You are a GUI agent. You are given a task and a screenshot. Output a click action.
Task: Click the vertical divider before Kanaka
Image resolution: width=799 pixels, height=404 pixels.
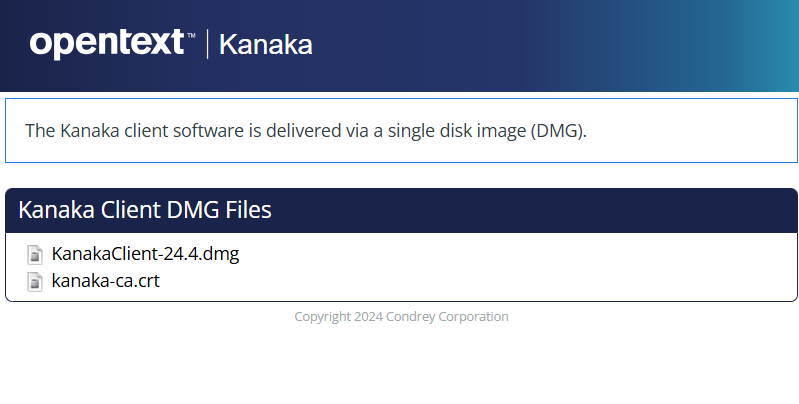point(207,44)
